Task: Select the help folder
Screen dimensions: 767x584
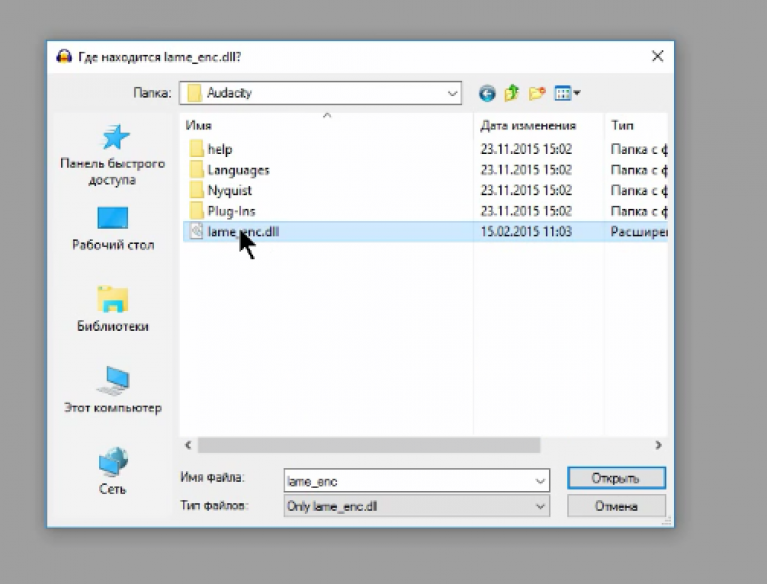Action: coord(210,149)
